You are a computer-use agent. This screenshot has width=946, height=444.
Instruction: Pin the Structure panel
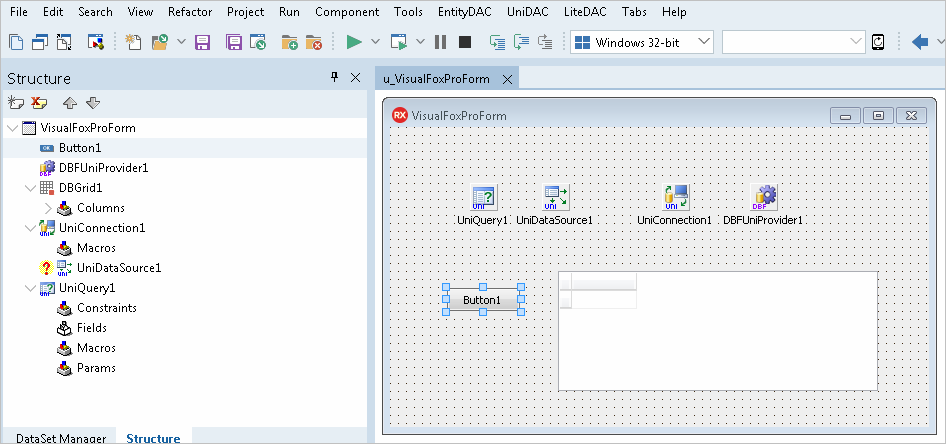335,77
